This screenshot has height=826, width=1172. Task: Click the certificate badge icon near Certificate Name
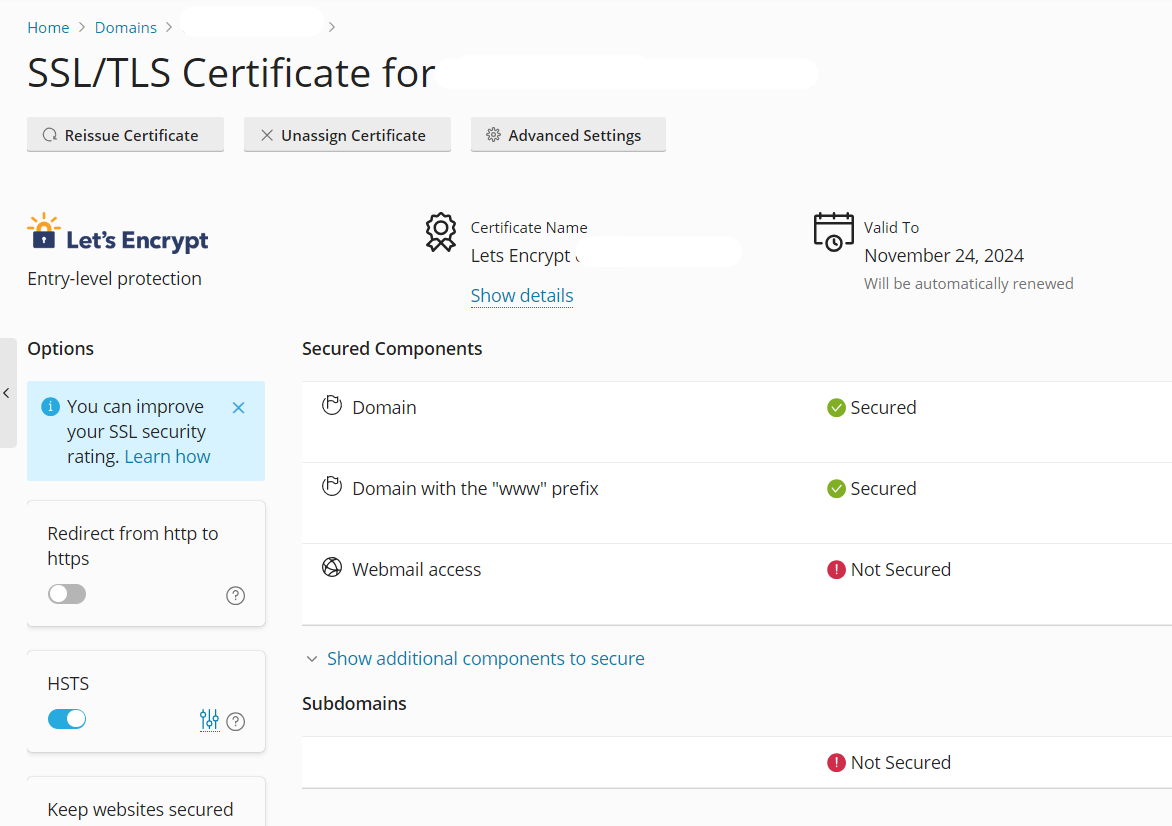(440, 231)
